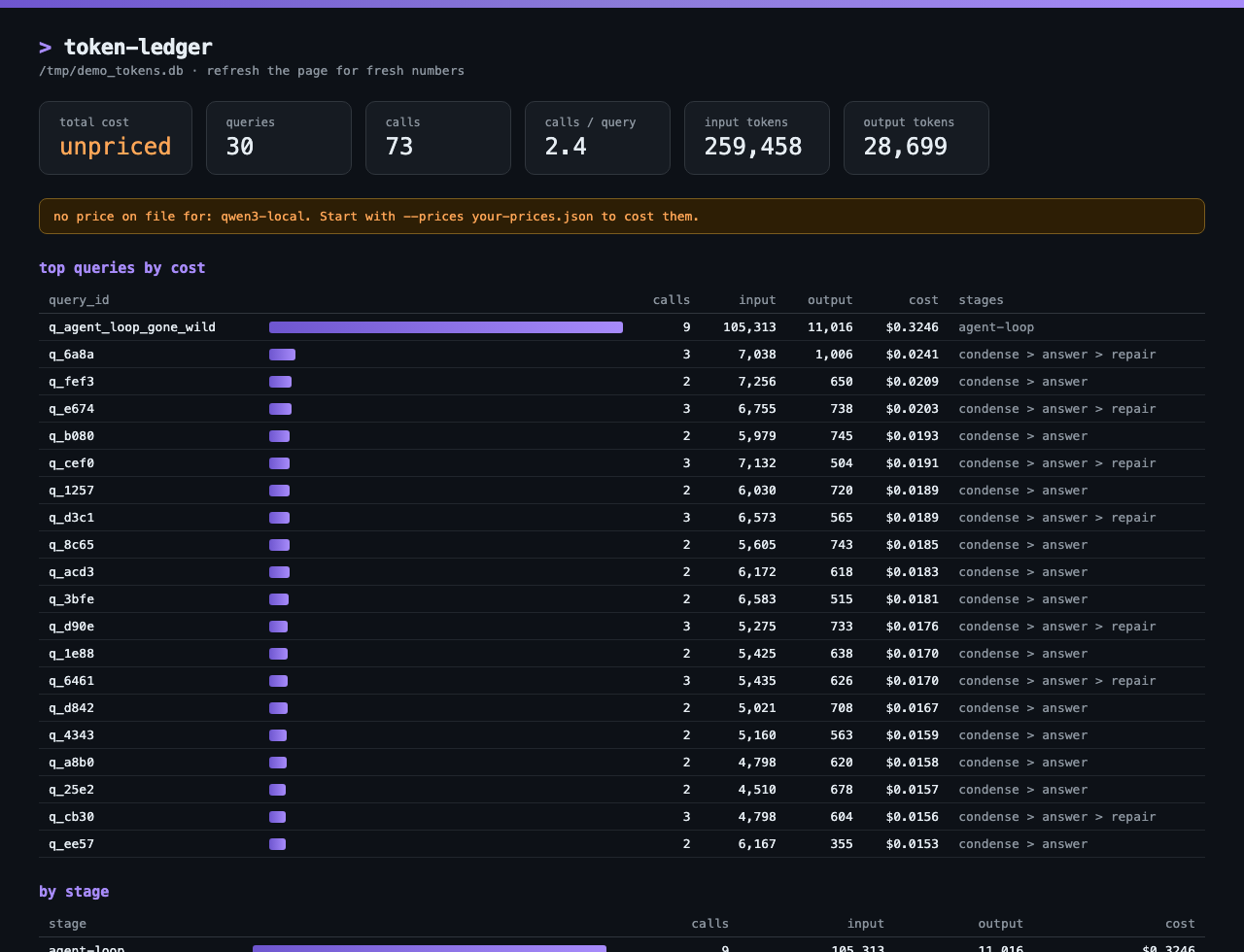Click the cost bar for q_6a8a
Viewport: 1244px width, 952px height.
pos(282,355)
